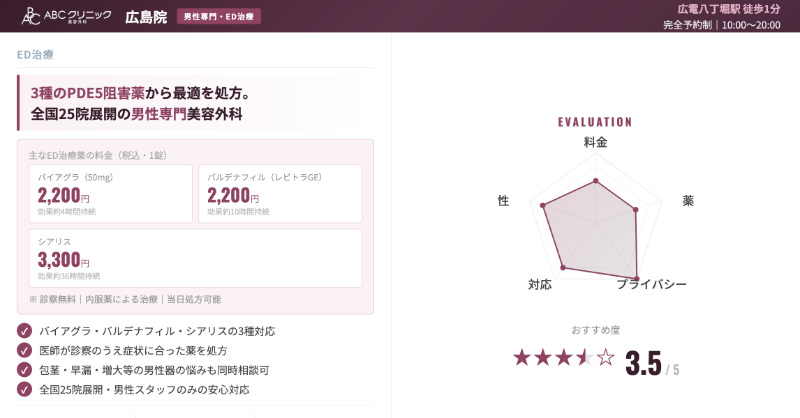
Task: Click the ED治療 section heading
Action: tap(36, 56)
